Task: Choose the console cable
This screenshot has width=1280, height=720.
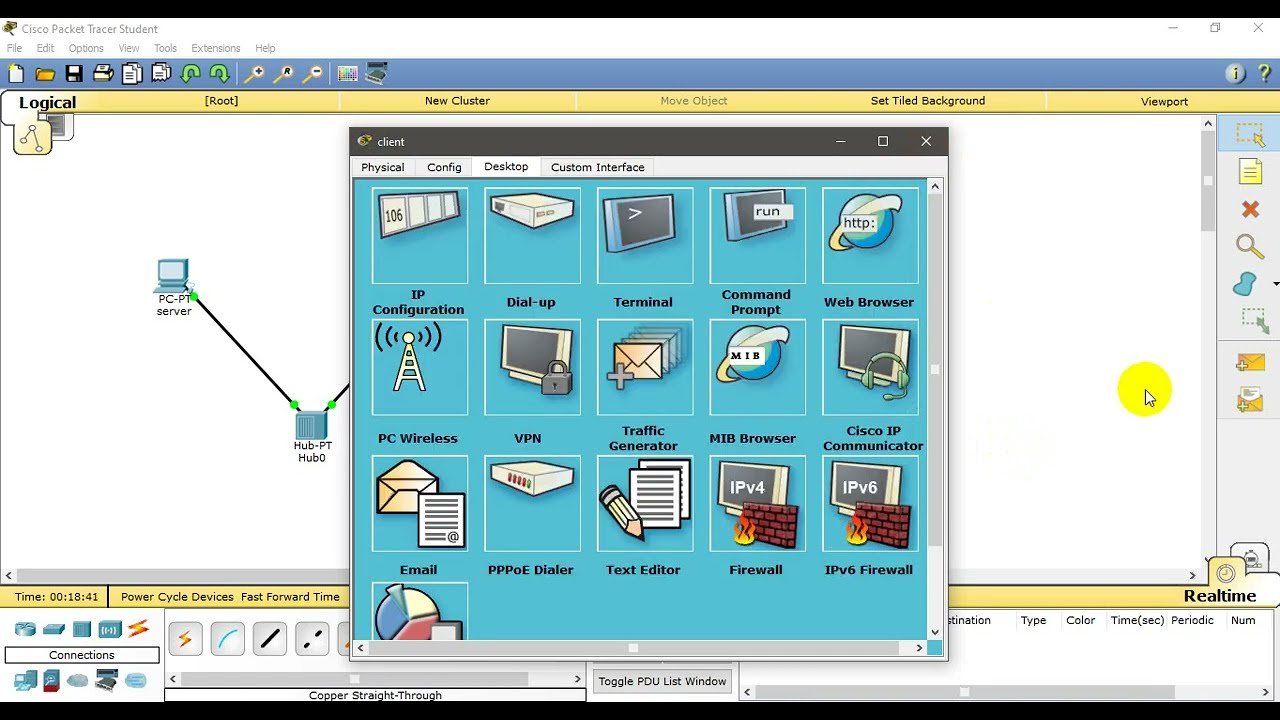Action: click(x=227, y=638)
